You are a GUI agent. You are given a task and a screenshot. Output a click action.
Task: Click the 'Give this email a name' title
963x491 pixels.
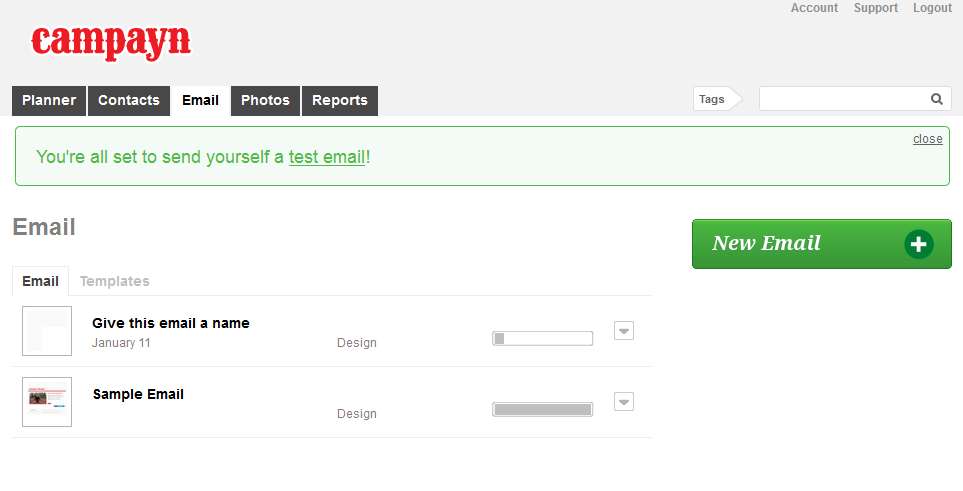[x=171, y=323]
